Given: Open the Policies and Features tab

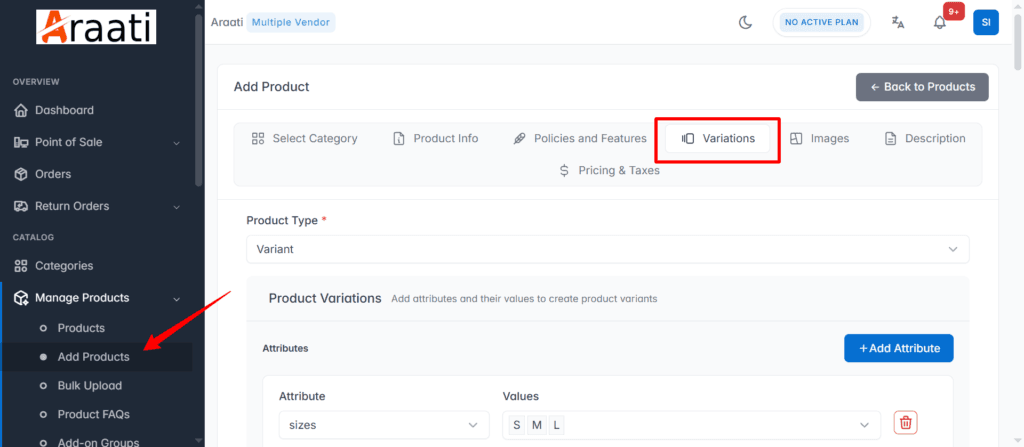Looking at the screenshot, I should [x=580, y=139].
